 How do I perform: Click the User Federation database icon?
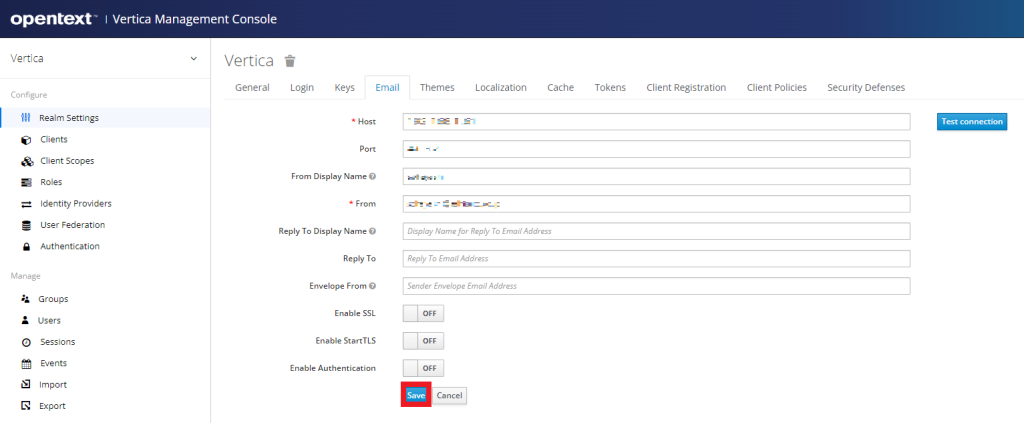[x=27, y=225]
